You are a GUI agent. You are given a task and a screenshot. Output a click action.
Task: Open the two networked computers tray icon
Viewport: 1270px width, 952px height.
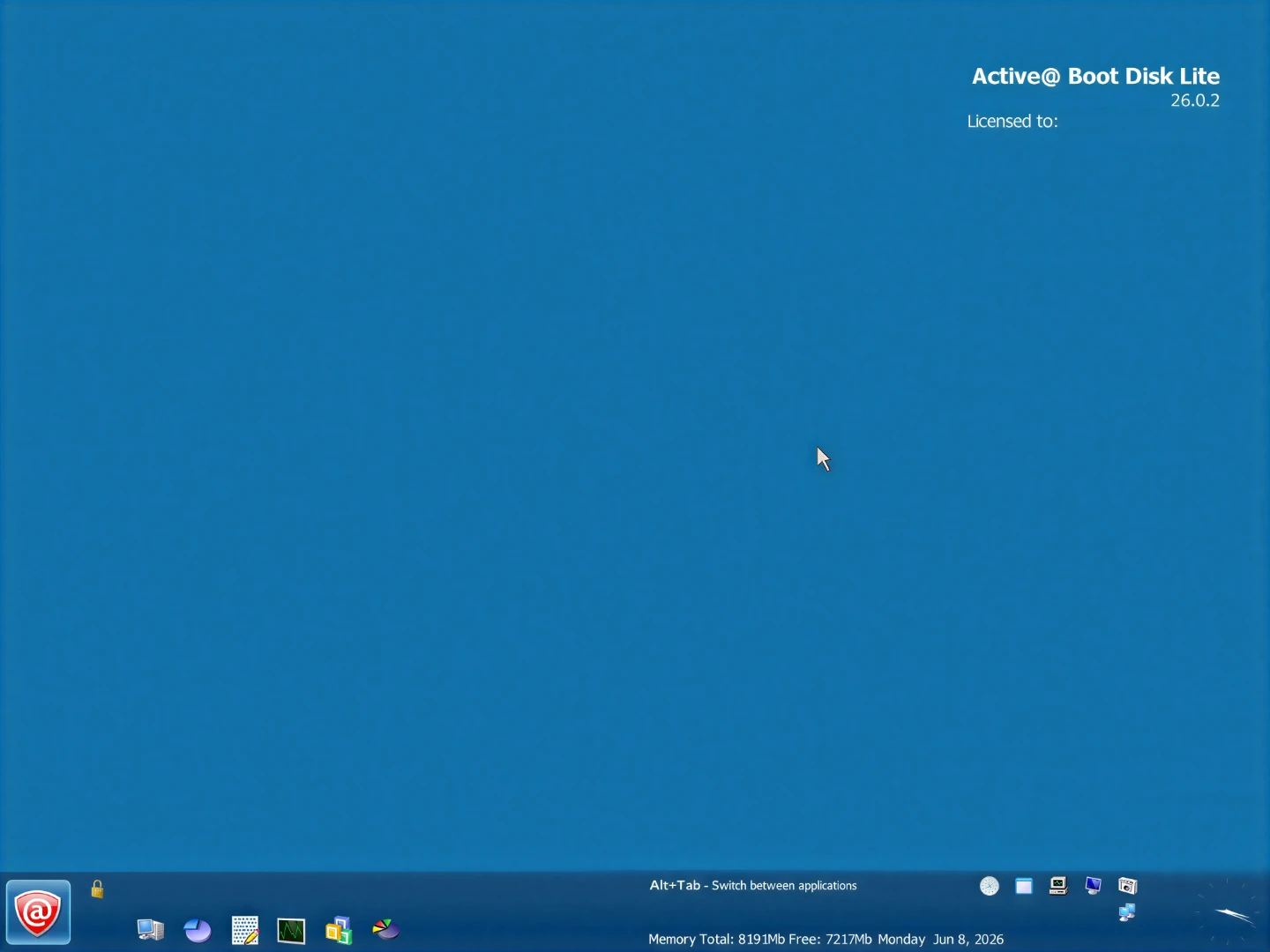point(1127,912)
